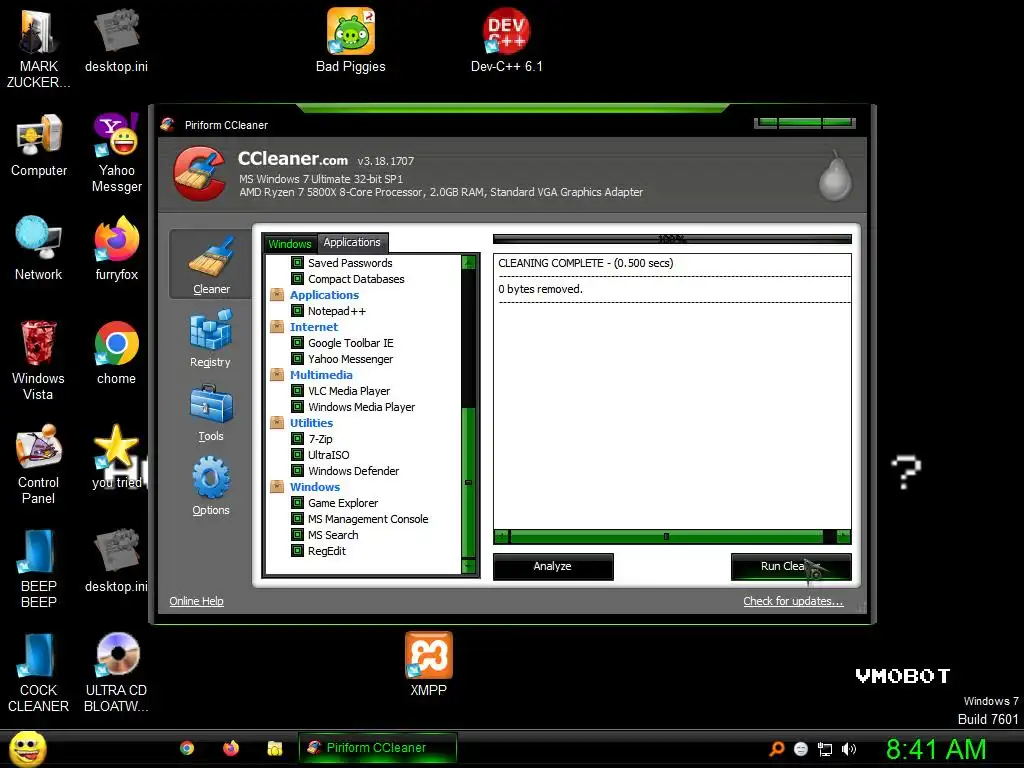
Task: Collapse the Utilities category heading
Action: pyautogui.click(x=311, y=423)
